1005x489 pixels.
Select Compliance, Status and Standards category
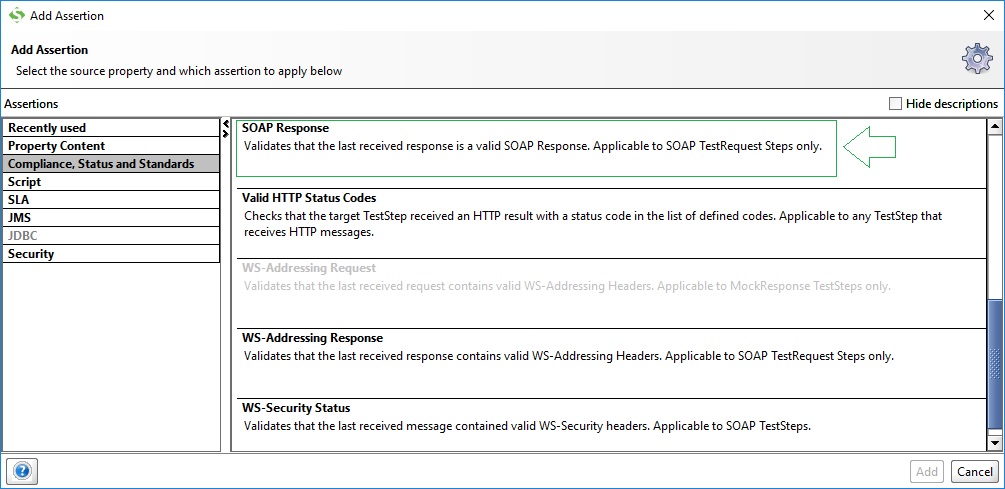(112, 163)
